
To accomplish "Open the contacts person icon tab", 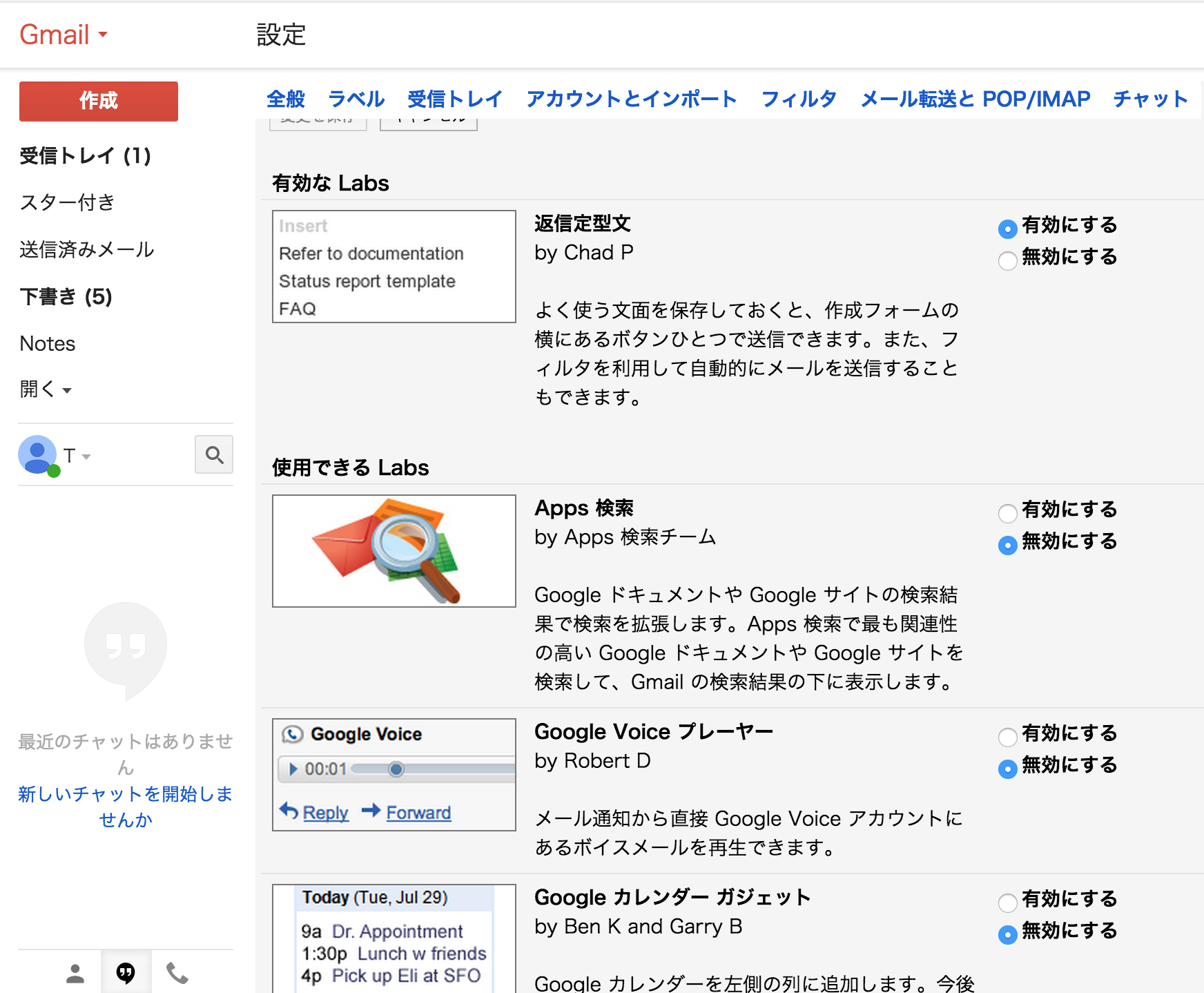I will pyautogui.click(x=75, y=973).
